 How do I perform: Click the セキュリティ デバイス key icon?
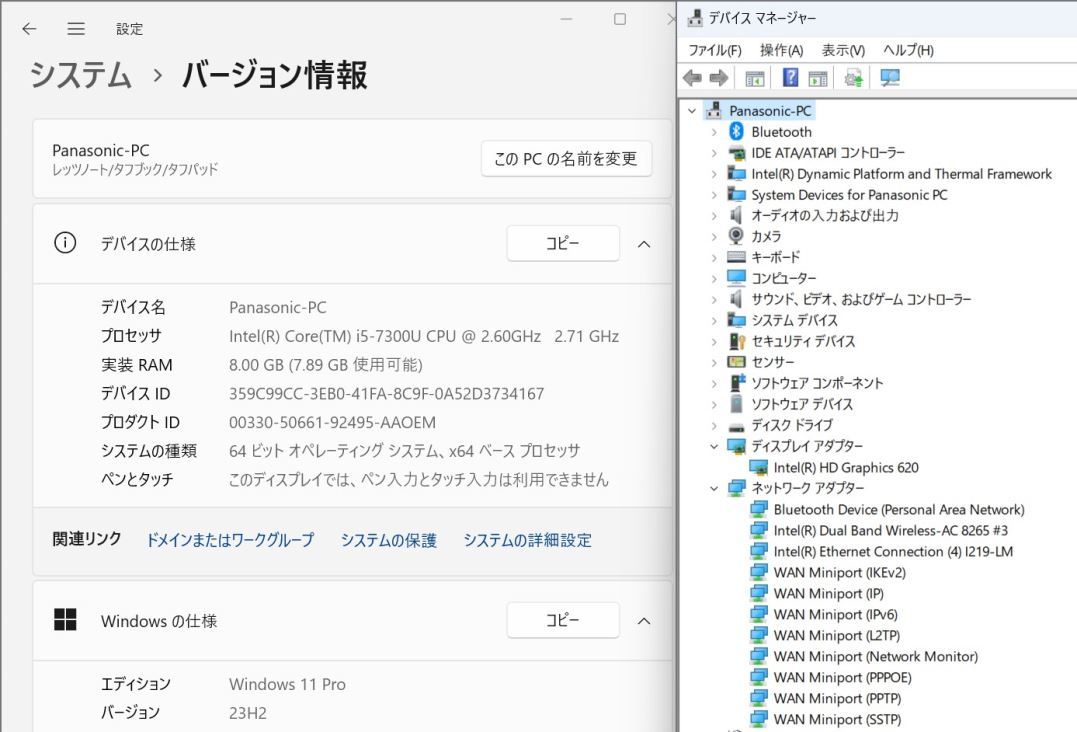[736, 341]
